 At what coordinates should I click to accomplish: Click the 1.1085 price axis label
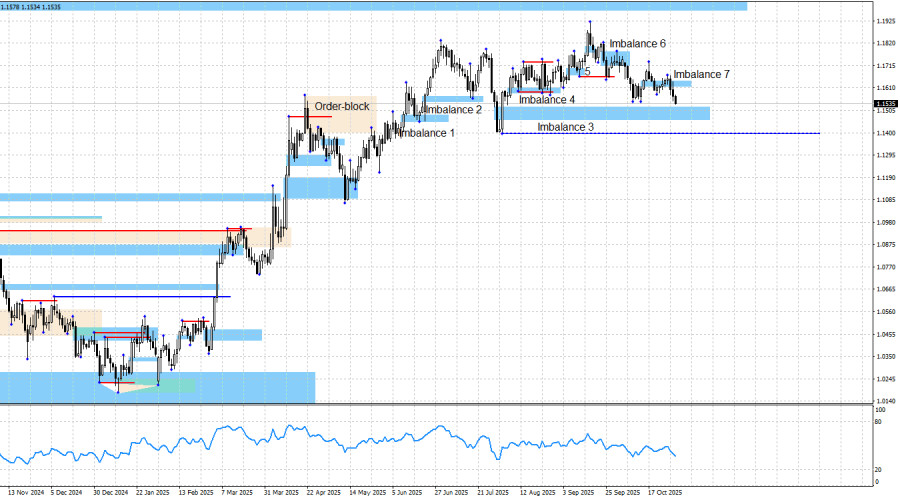886,200
